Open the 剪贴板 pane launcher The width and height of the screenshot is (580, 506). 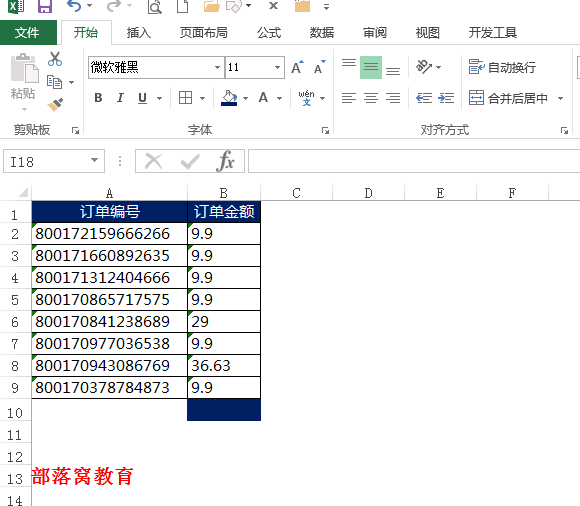point(75,130)
